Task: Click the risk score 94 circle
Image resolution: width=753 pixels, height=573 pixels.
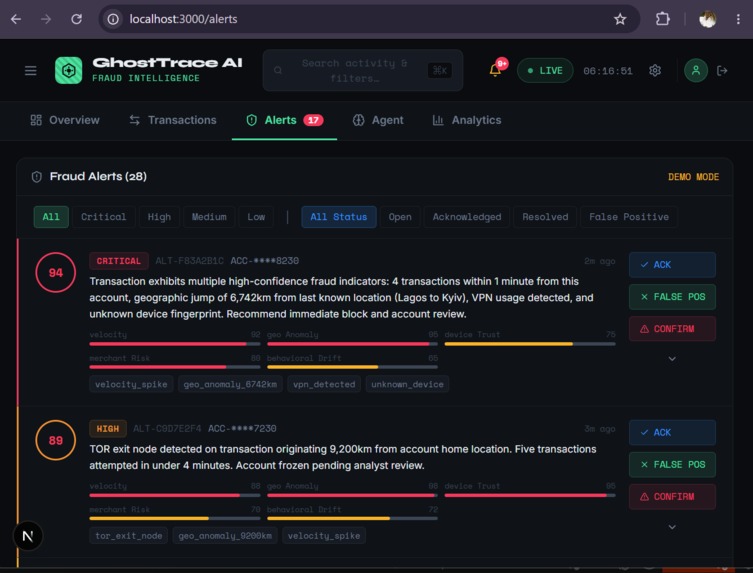Action: point(56,272)
